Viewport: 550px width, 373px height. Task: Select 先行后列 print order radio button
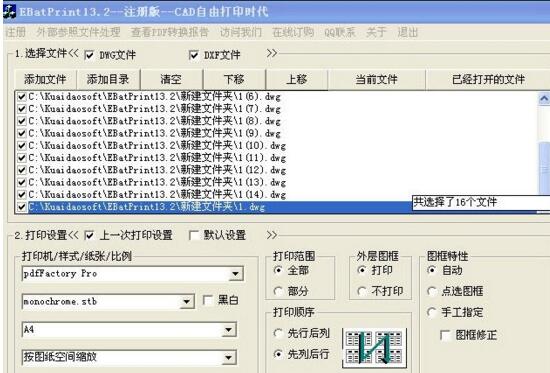(x=278, y=333)
